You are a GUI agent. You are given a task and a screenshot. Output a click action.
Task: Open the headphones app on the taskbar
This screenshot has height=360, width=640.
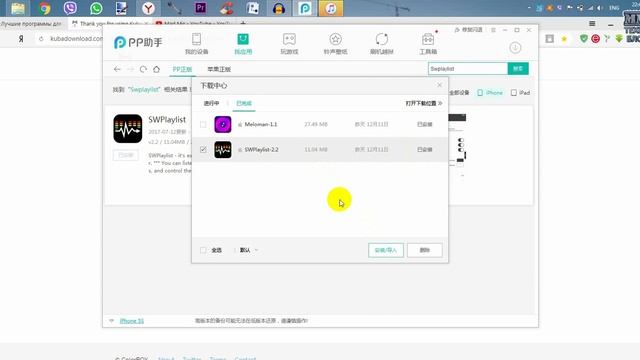[x=279, y=8]
